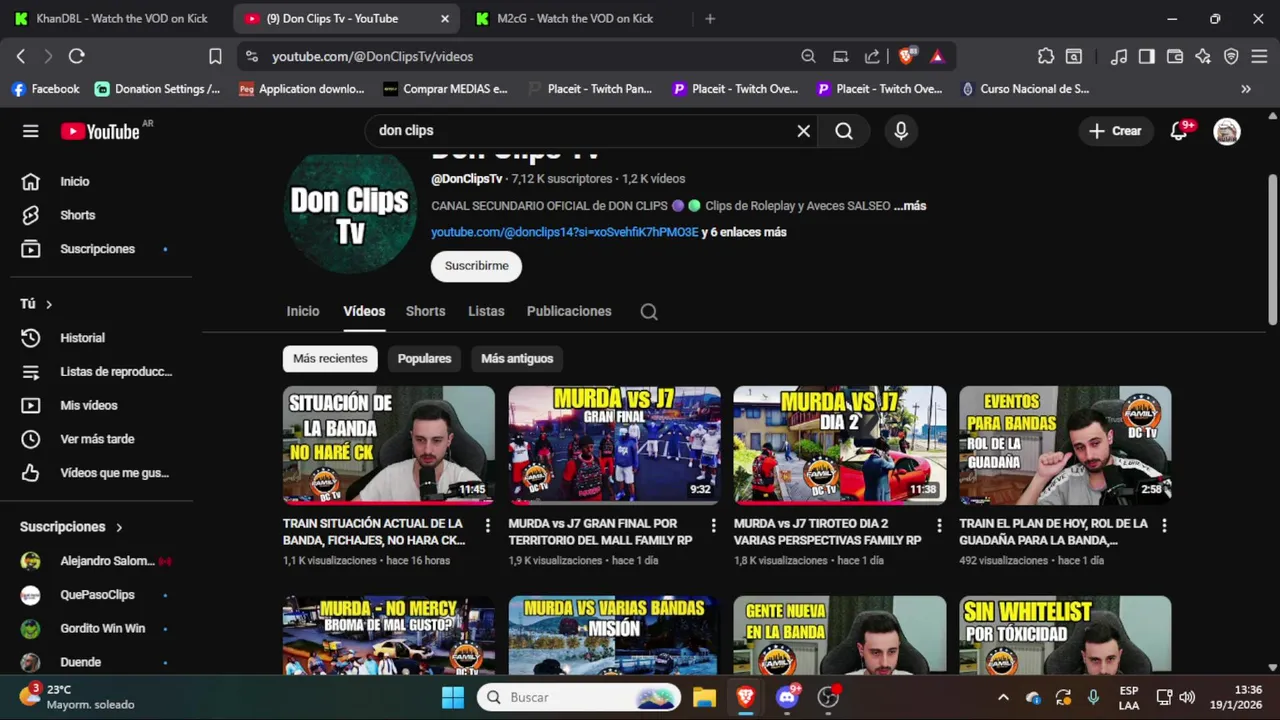Viewport: 1280px width, 720px height.
Task: Switch to Listas channel tab
Action: [486, 312]
